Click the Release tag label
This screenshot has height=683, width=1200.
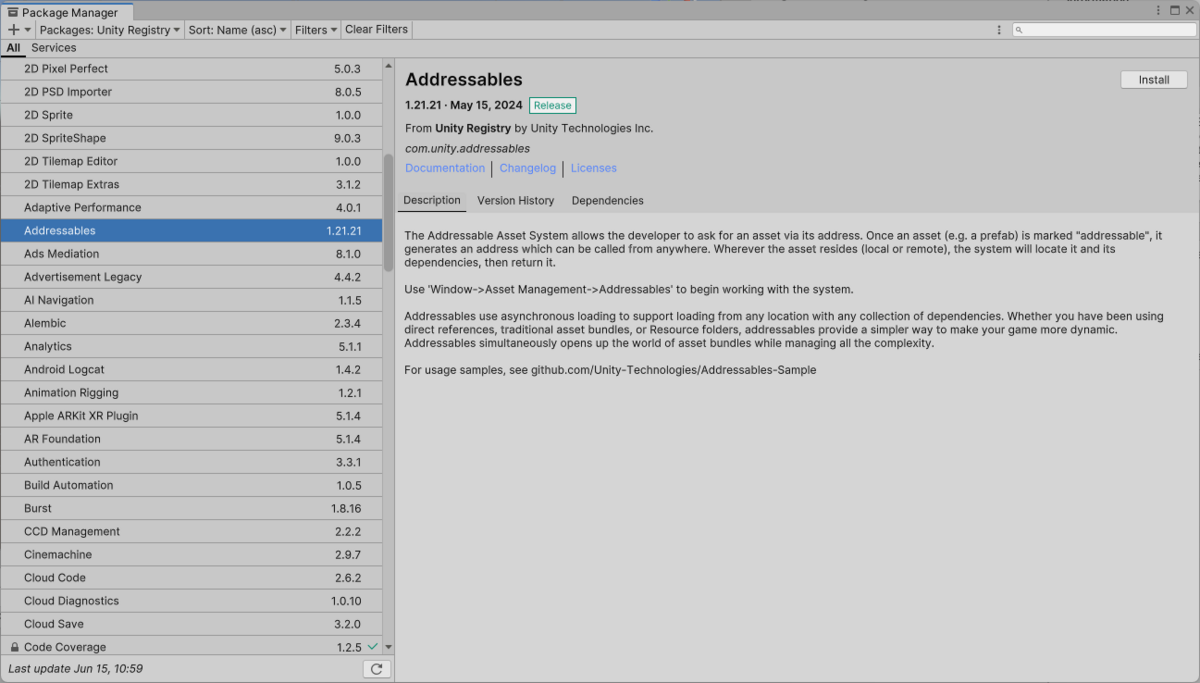552,105
